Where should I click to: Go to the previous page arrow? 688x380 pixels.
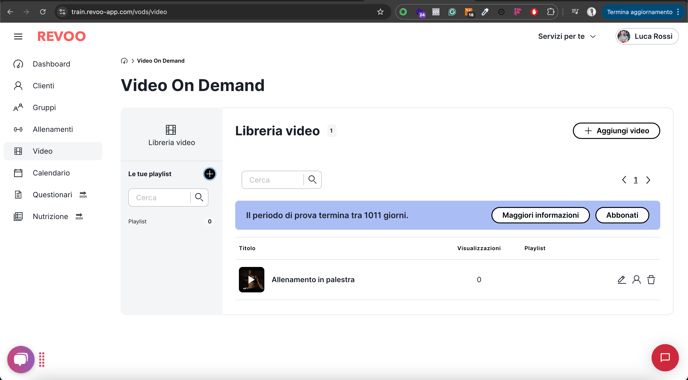[624, 180]
